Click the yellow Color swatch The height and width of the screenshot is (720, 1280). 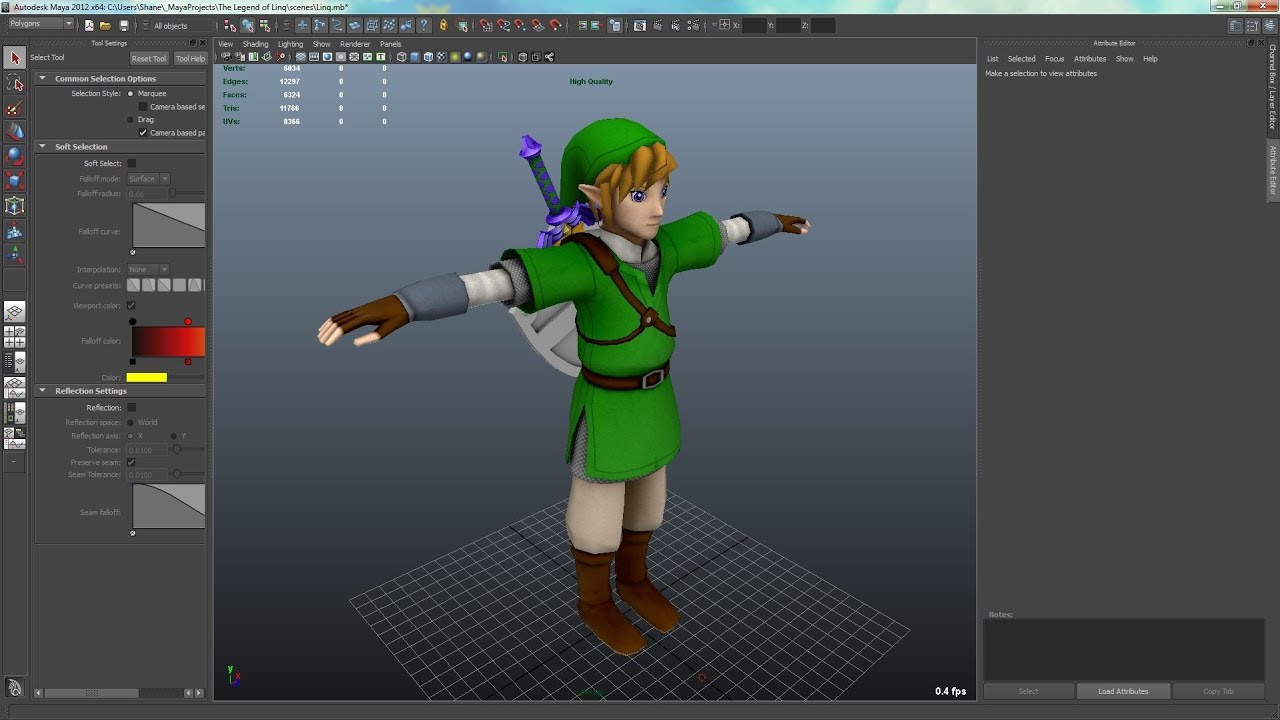pyautogui.click(x=147, y=378)
